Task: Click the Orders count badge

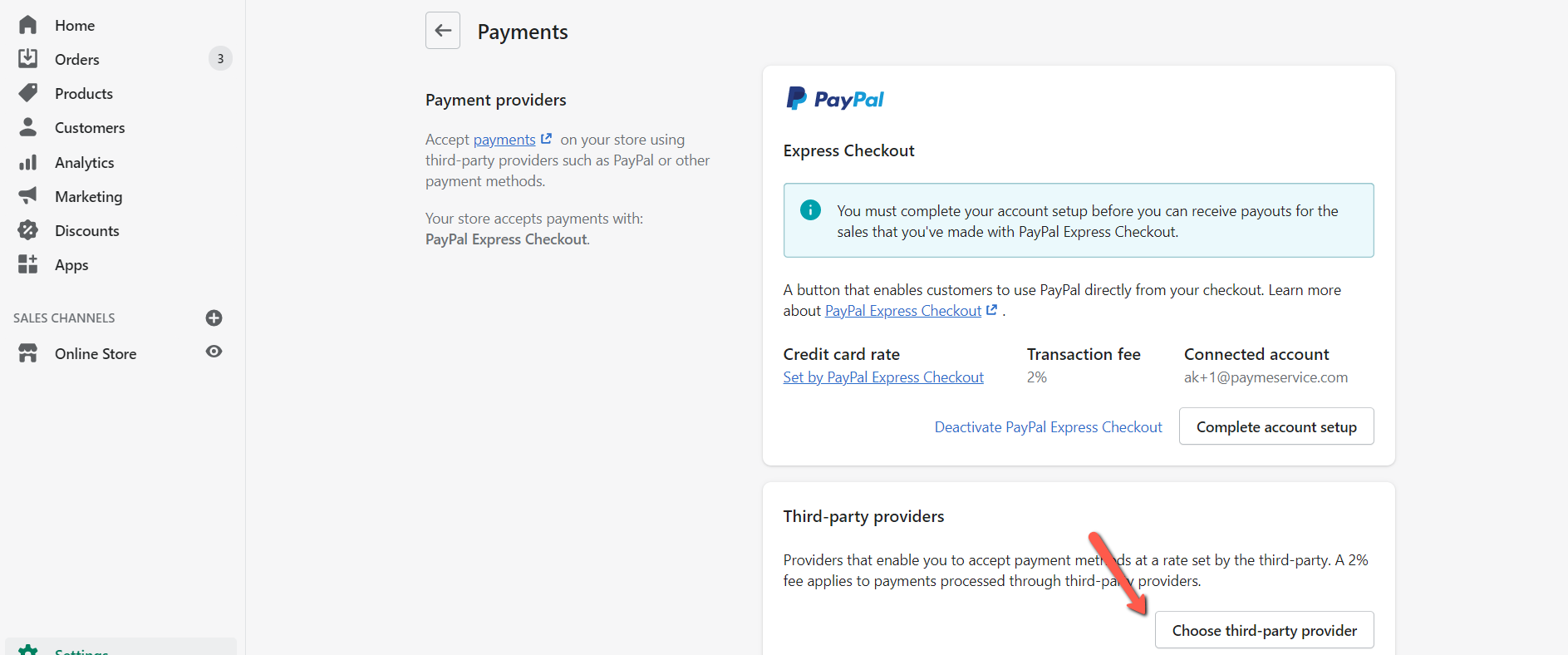Action: click(x=220, y=58)
